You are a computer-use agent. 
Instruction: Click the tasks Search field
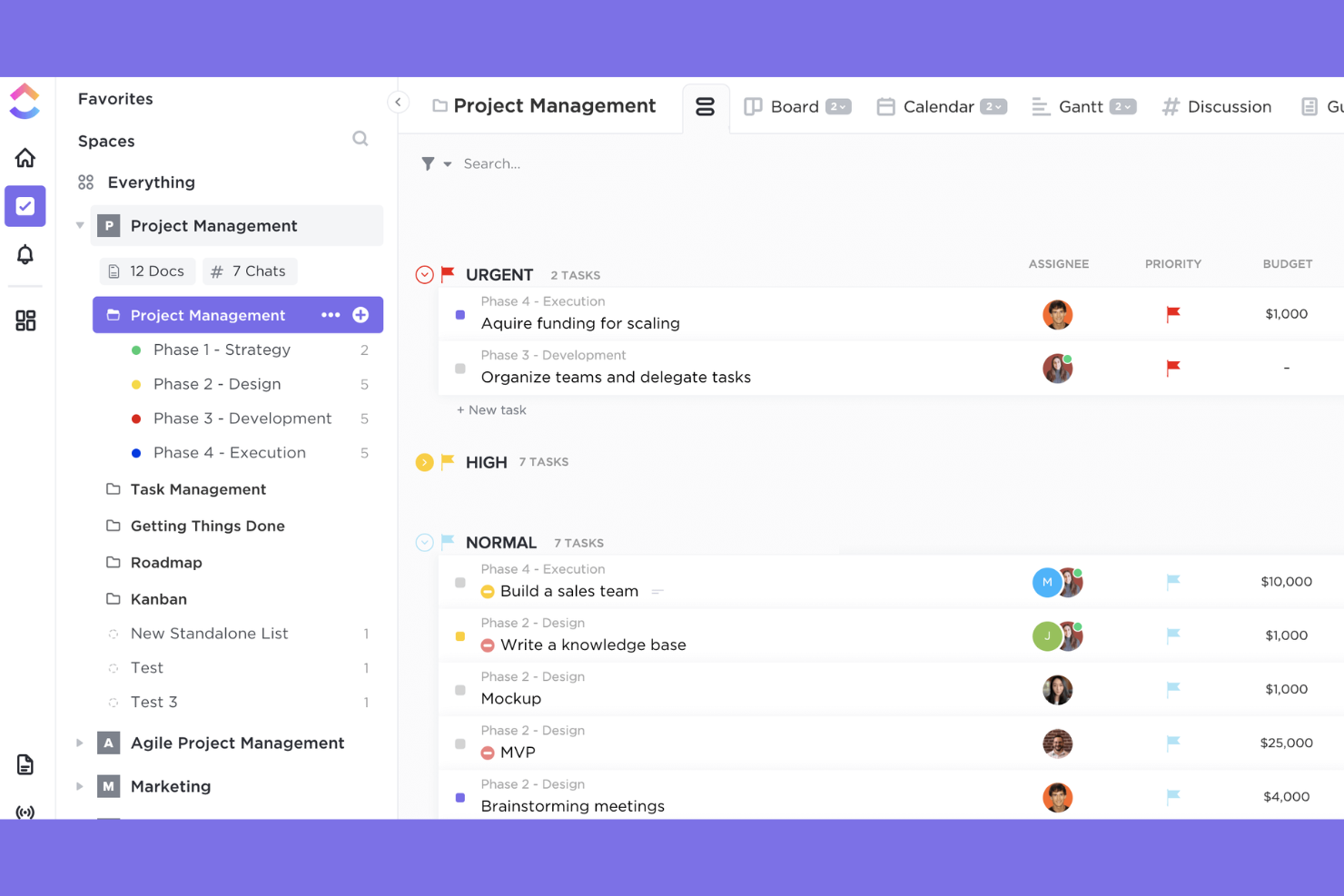491,163
